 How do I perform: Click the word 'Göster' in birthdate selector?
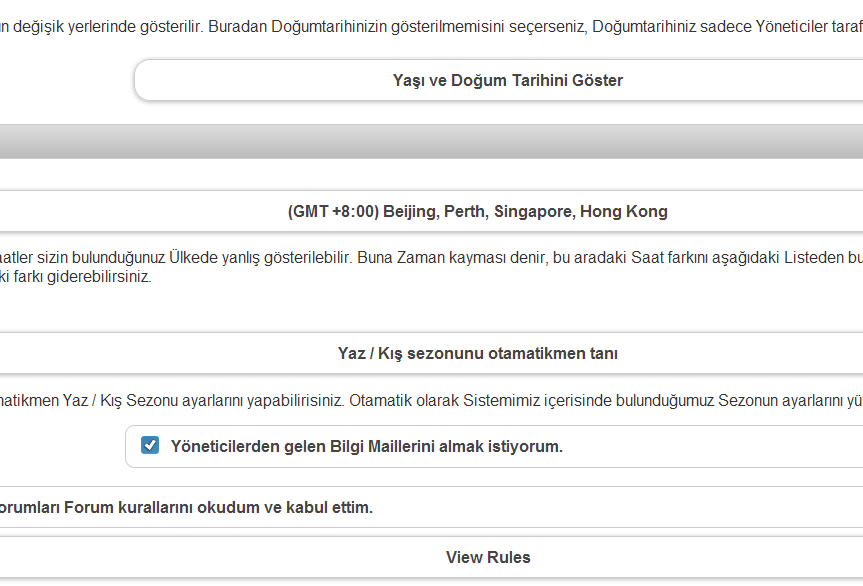point(597,80)
